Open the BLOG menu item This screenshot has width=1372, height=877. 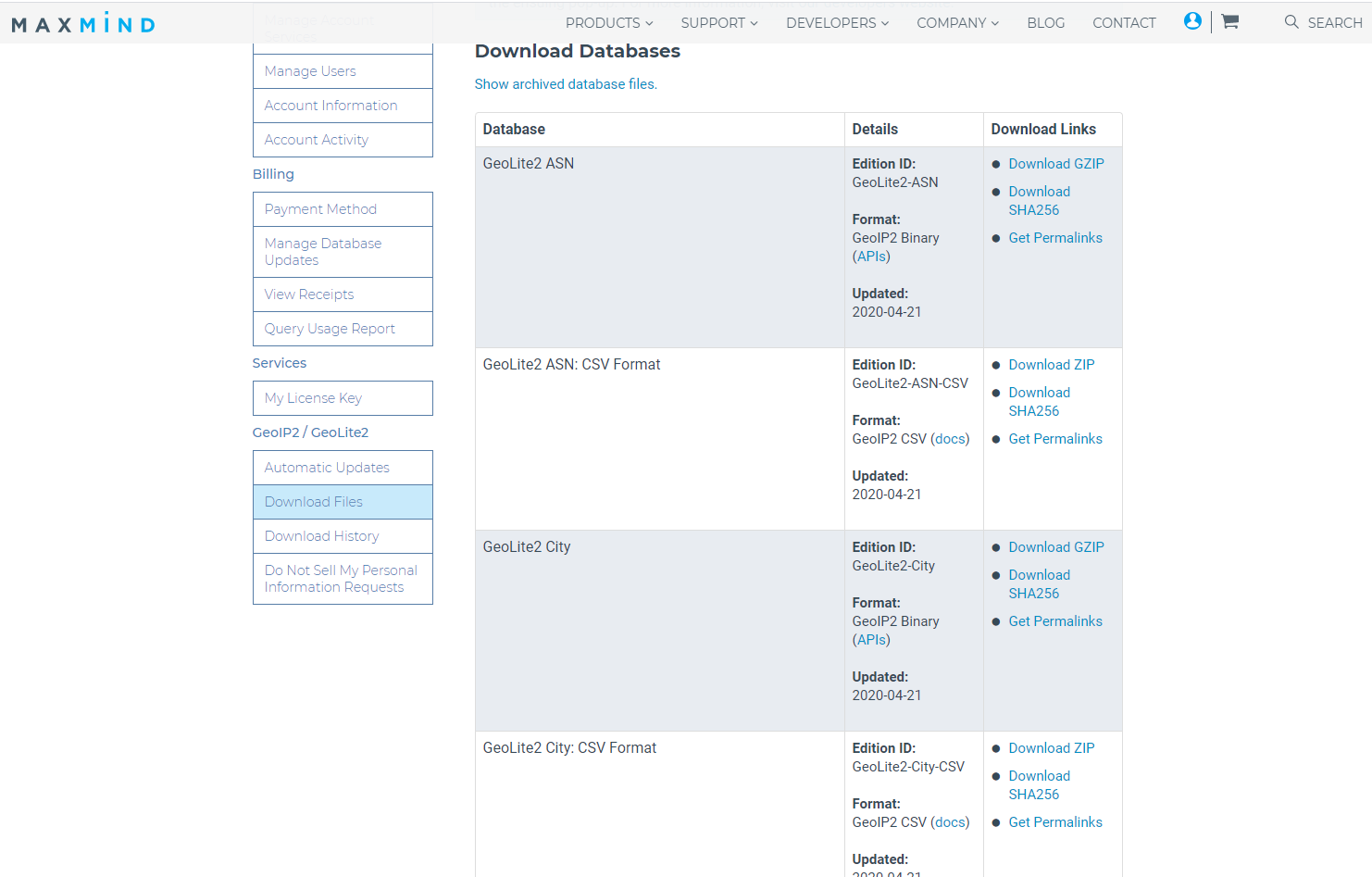point(1045,23)
